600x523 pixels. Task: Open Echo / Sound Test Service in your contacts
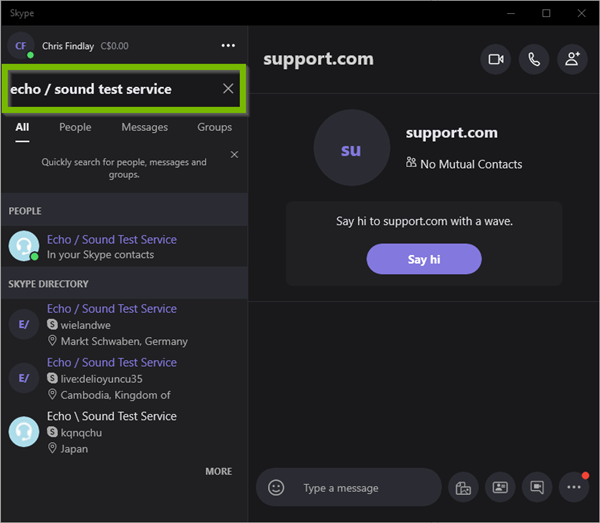tap(124, 246)
